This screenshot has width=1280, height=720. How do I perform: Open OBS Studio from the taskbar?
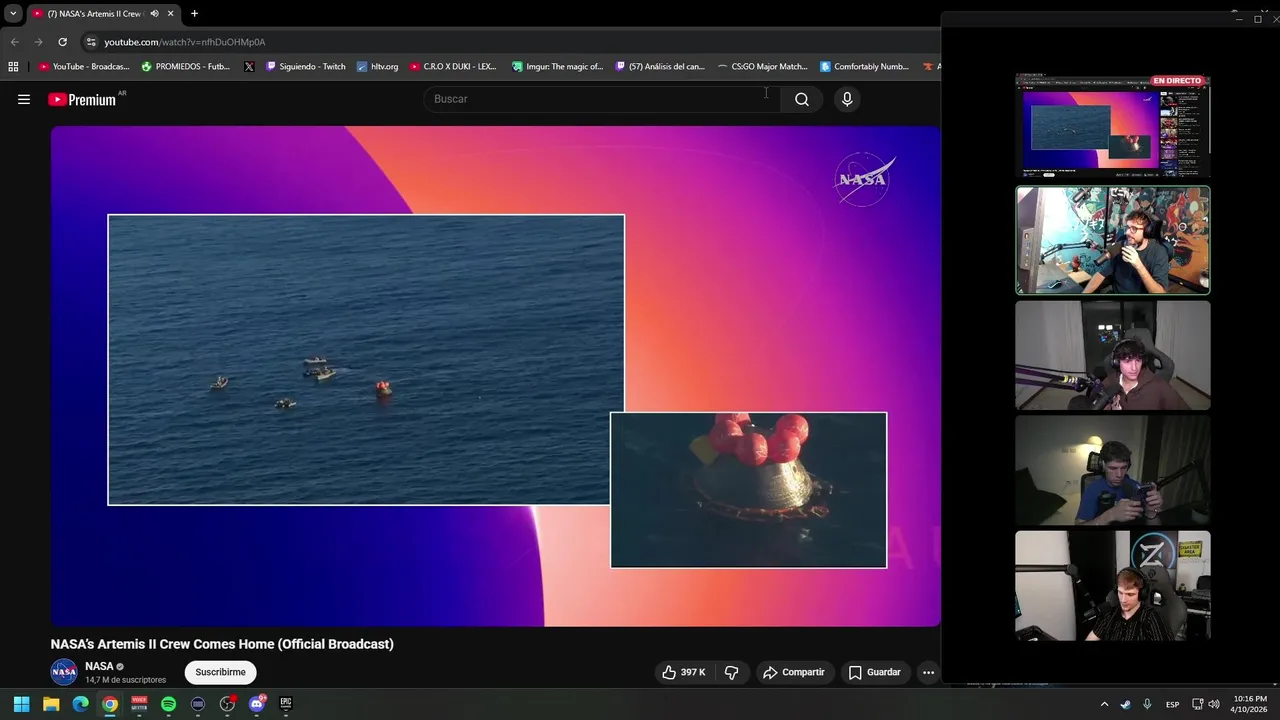[227, 704]
